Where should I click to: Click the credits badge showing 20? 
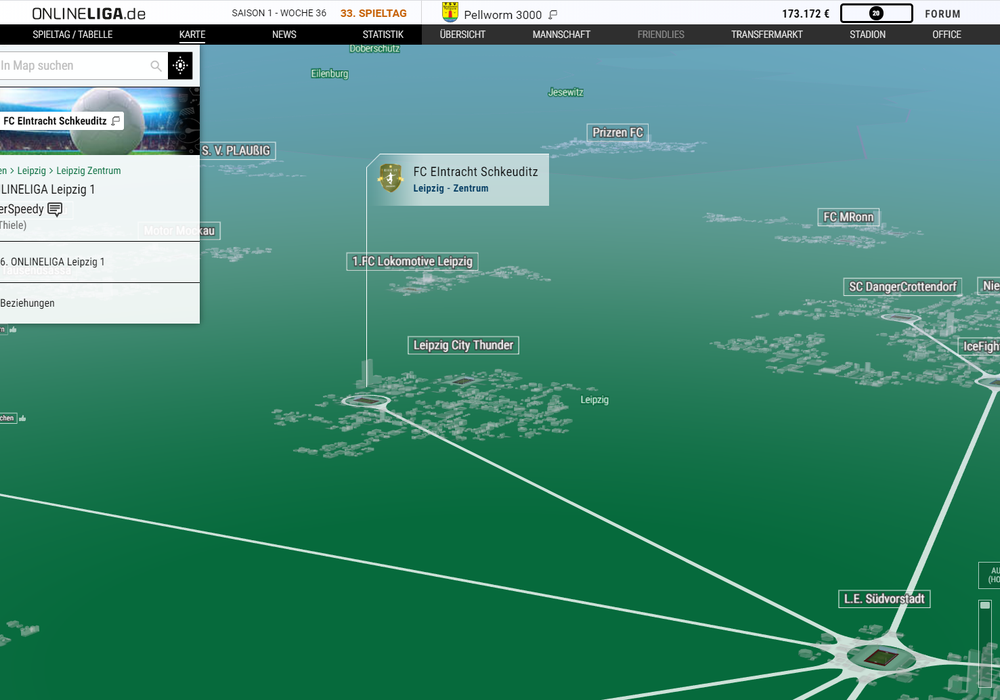[876, 13]
